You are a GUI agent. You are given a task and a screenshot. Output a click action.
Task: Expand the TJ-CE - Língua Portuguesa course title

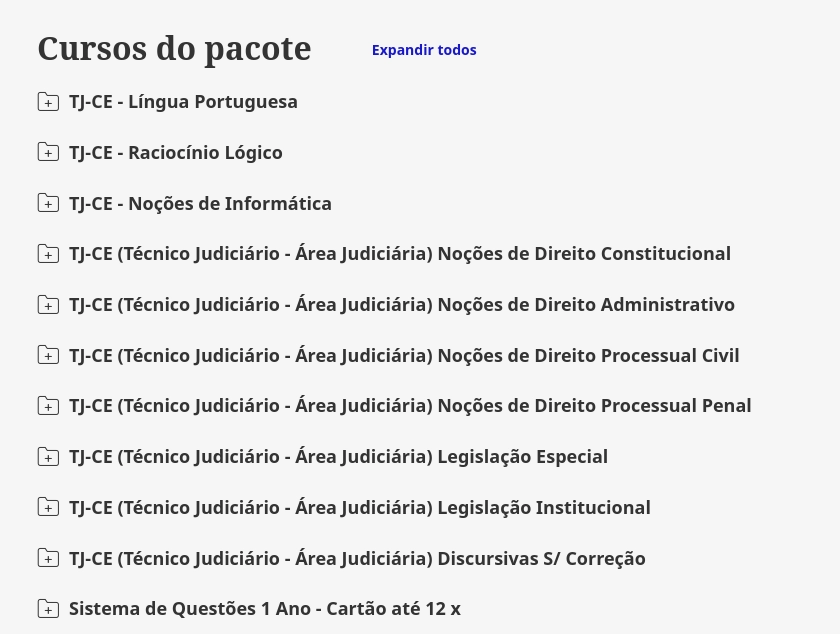point(183,102)
